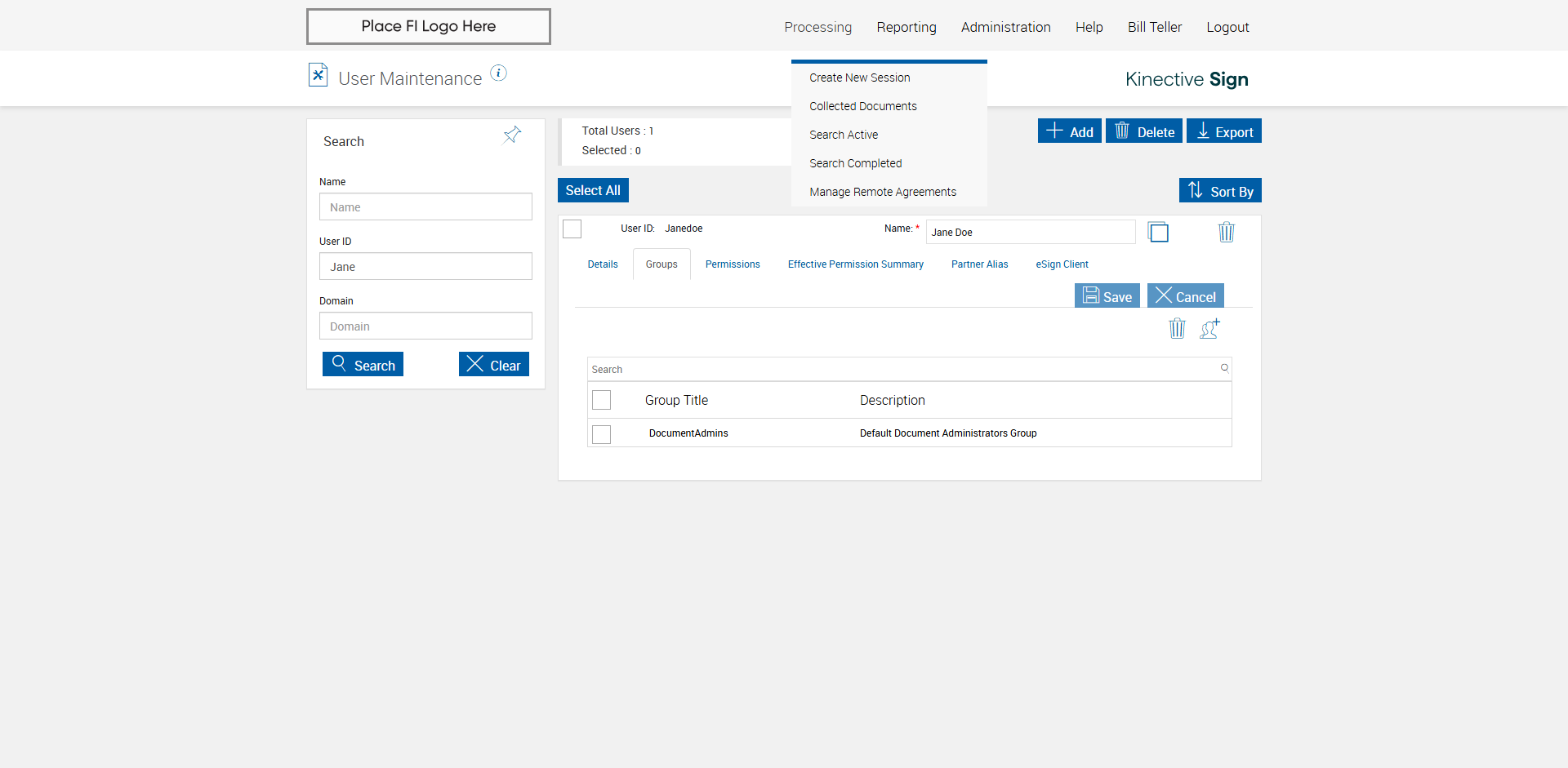Click the User Maintenance page icon
The image size is (1568, 768).
(x=318, y=75)
